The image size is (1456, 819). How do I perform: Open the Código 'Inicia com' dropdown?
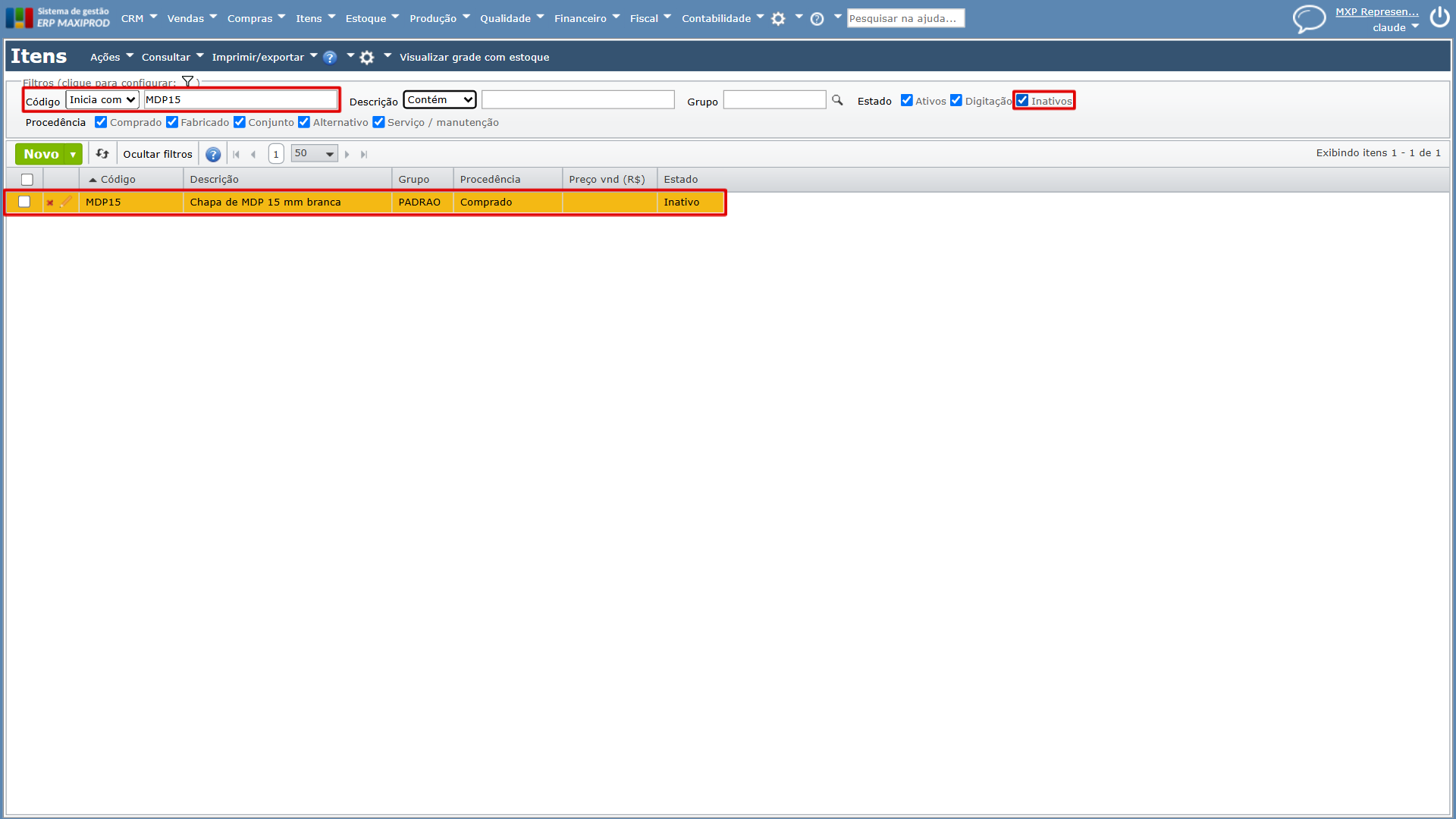pyautogui.click(x=102, y=100)
